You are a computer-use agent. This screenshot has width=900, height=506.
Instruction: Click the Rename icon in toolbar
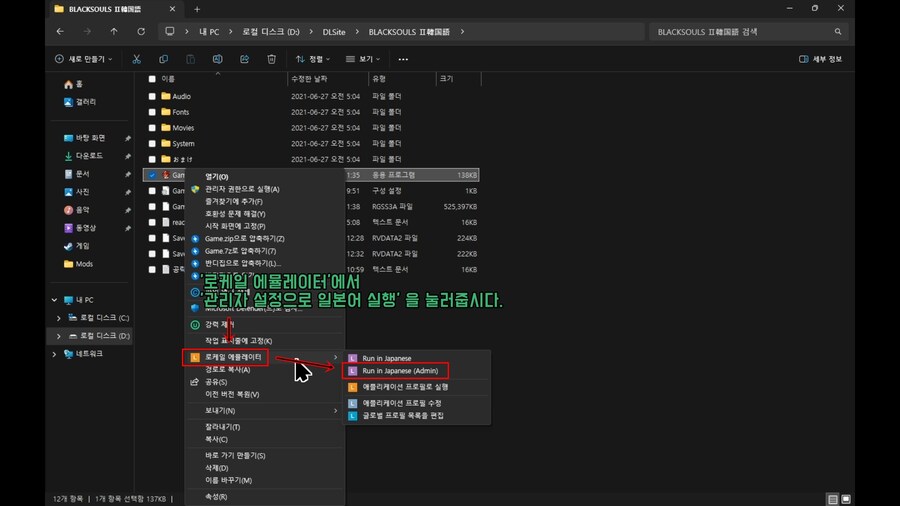[218, 59]
